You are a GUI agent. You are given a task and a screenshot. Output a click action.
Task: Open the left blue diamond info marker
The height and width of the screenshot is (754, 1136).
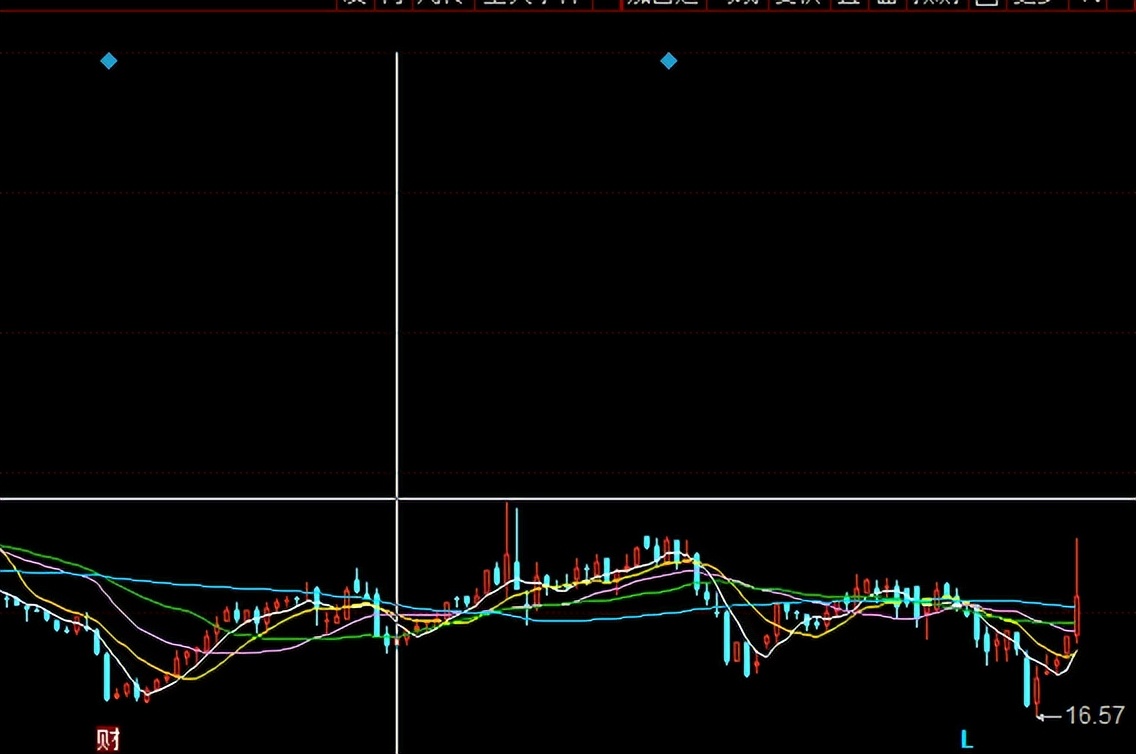[109, 61]
